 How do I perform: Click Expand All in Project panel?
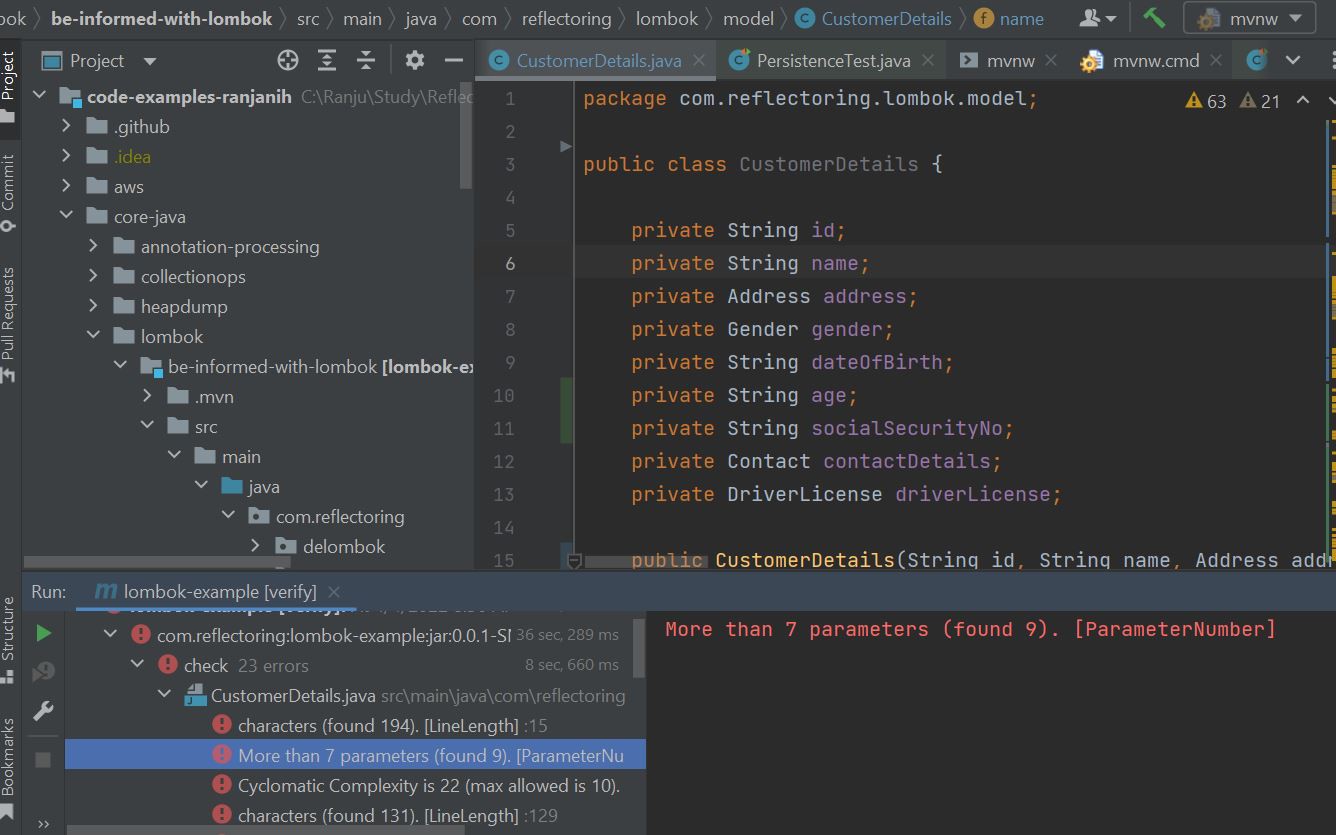(327, 61)
